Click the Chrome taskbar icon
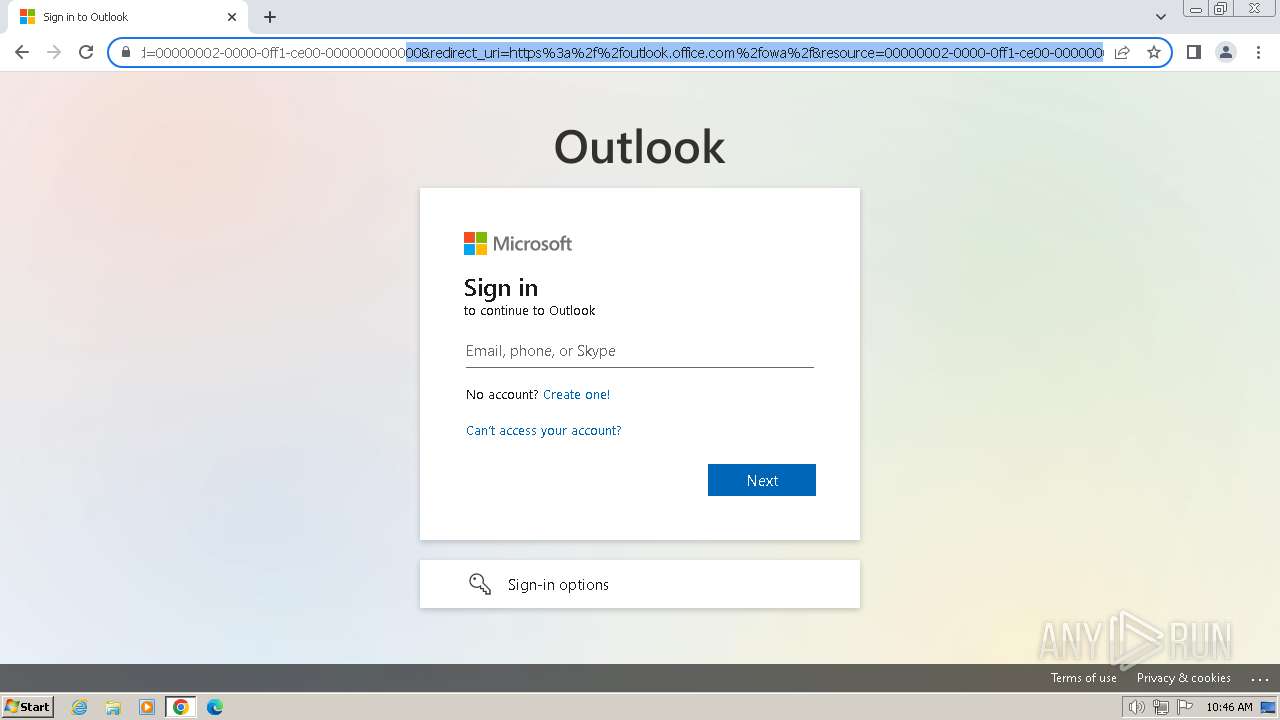Screen dimensions: 1280x720 [x=181, y=707]
